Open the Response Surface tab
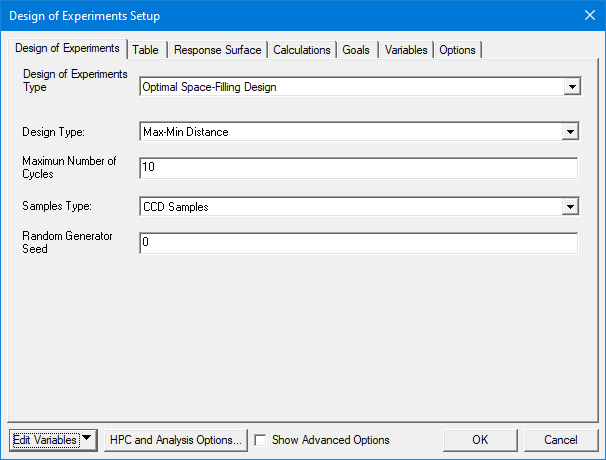 217,50
